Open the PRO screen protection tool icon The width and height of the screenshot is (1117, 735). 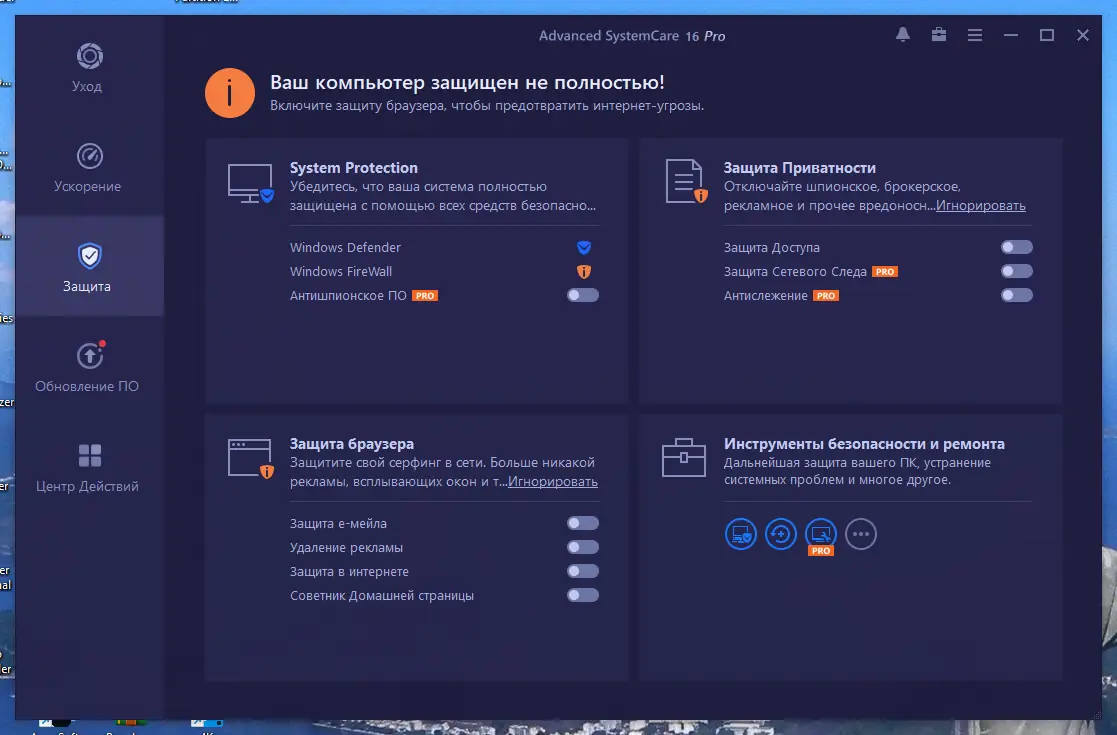[821, 534]
